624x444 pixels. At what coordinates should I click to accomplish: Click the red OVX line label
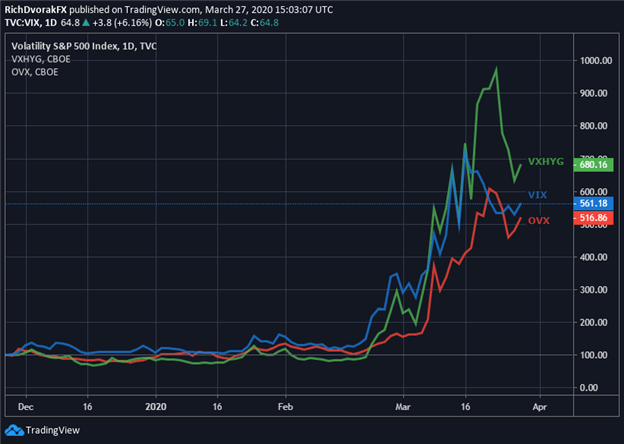click(x=538, y=221)
